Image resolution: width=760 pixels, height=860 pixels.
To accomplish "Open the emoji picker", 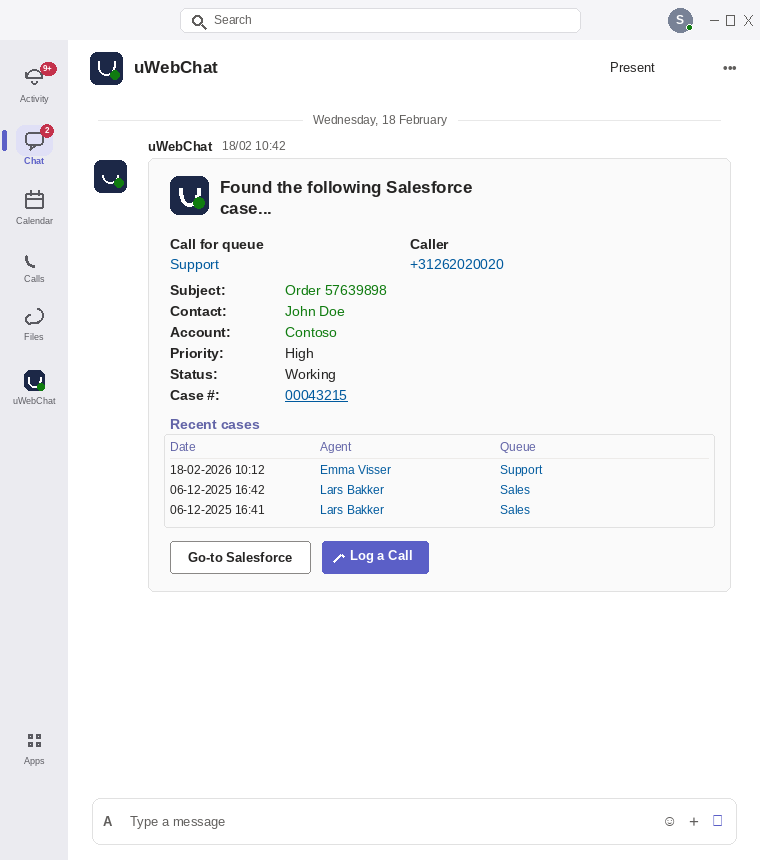I will click(x=670, y=821).
